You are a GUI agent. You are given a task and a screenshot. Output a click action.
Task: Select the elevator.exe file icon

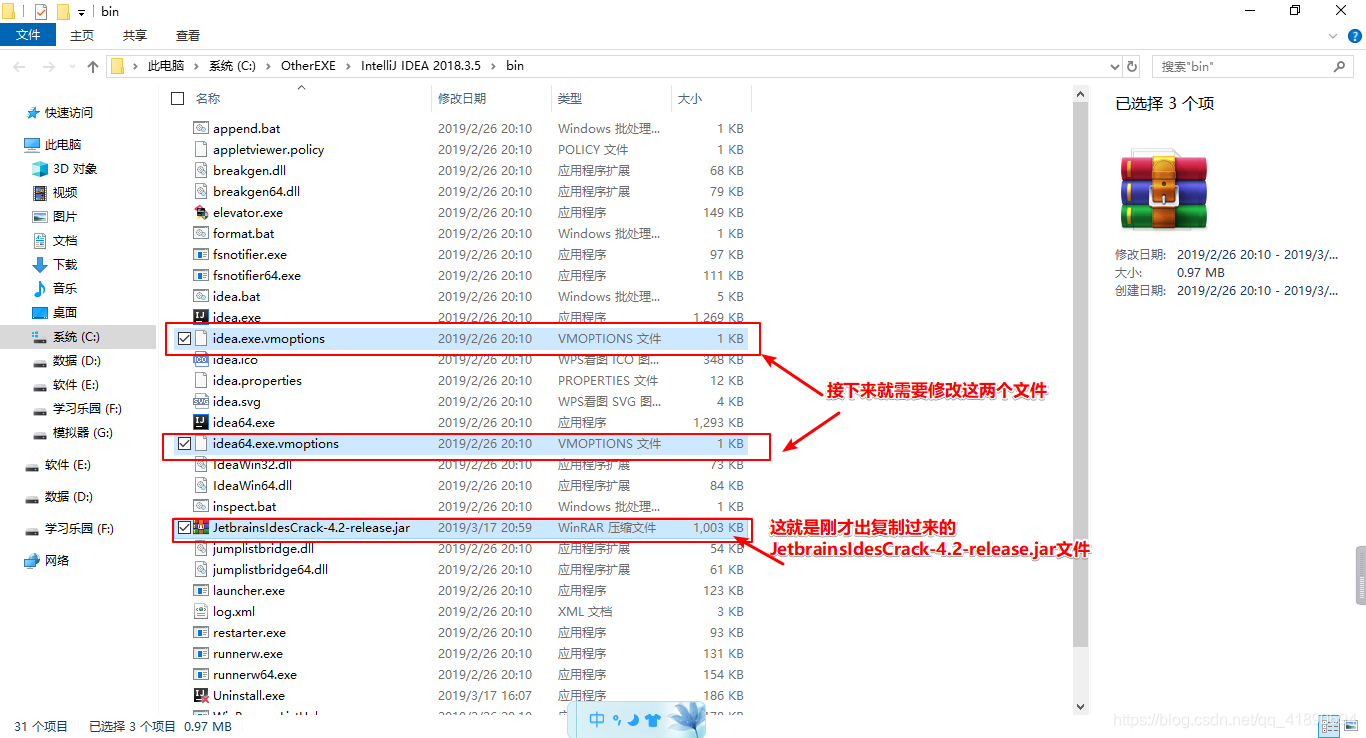click(201, 212)
